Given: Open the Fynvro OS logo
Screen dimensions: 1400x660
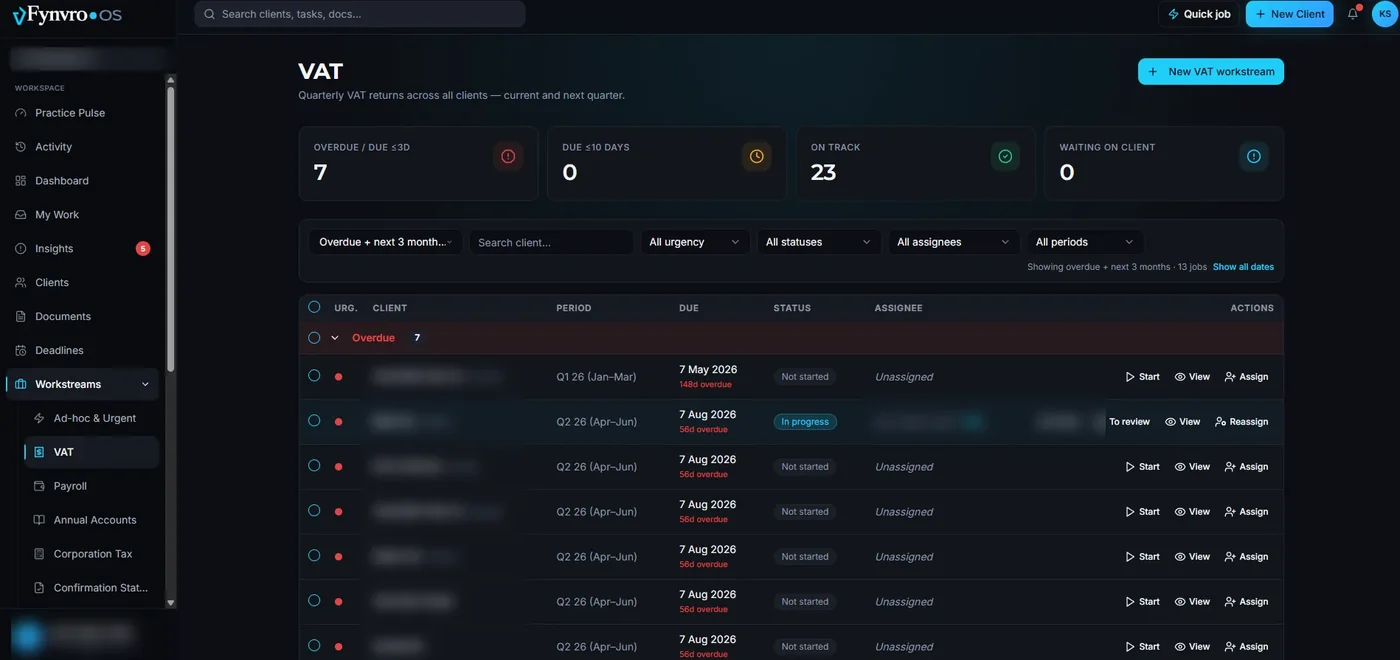Looking at the screenshot, I should click(x=67, y=15).
